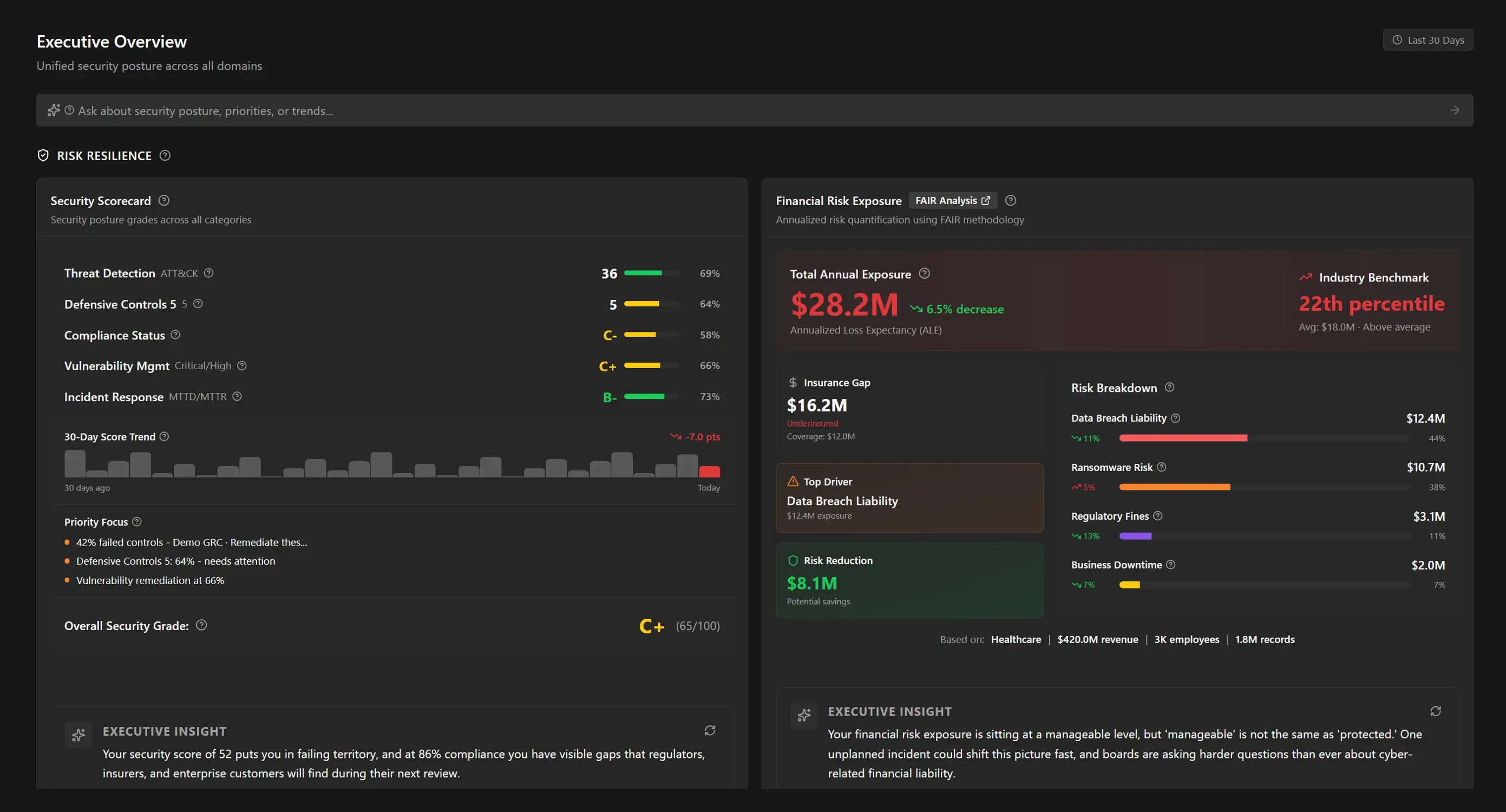The image size is (1506, 812).
Task: Open the Last 30 Days time range selector
Action: pos(1428,41)
